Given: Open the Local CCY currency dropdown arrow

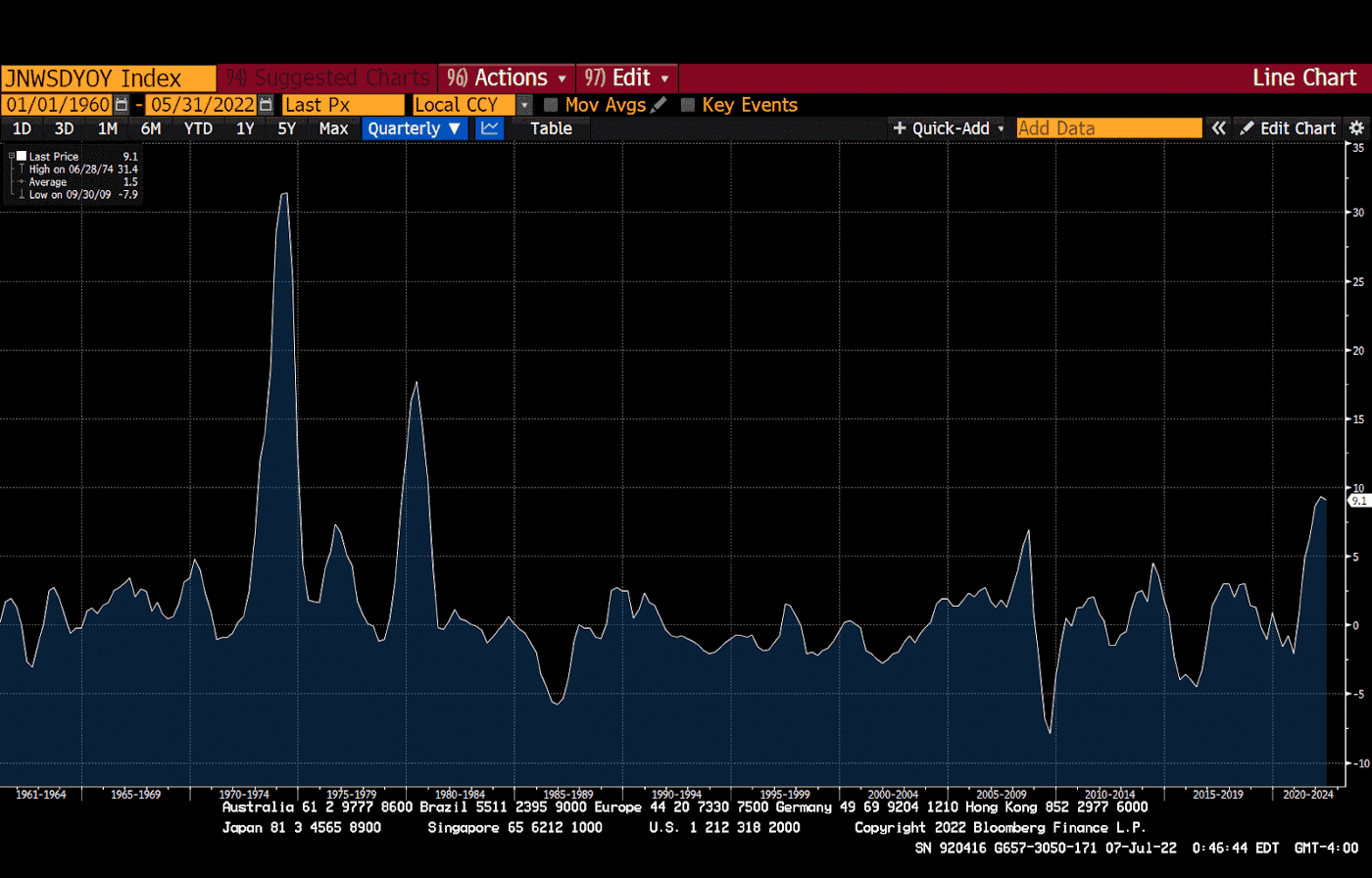Looking at the screenshot, I should [x=524, y=105].
